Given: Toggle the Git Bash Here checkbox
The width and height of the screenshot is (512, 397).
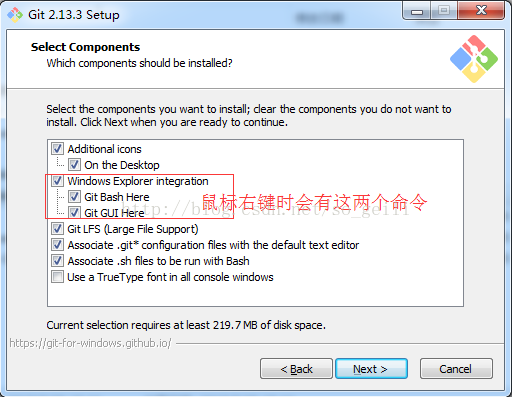Looking at the screenshot, I should point(74,197).
